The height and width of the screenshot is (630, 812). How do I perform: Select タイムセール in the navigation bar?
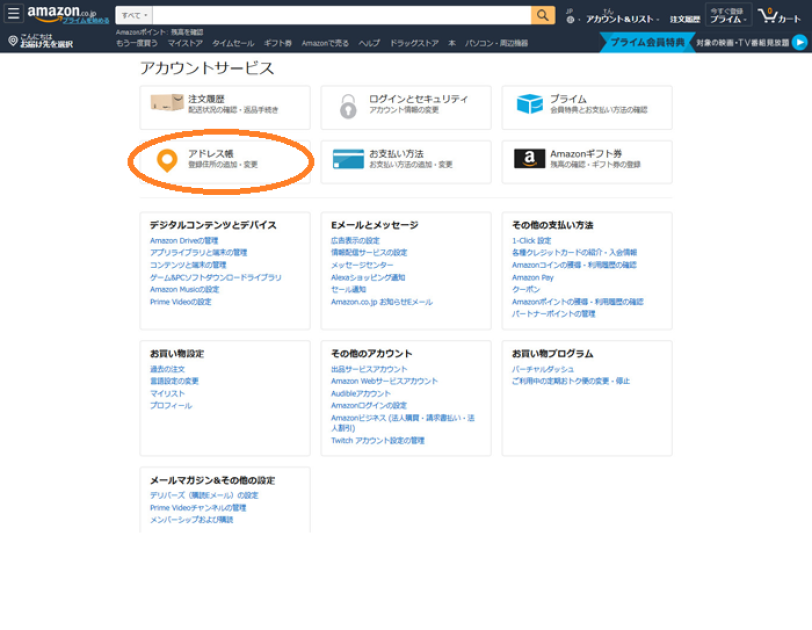[x=233, y=44]
